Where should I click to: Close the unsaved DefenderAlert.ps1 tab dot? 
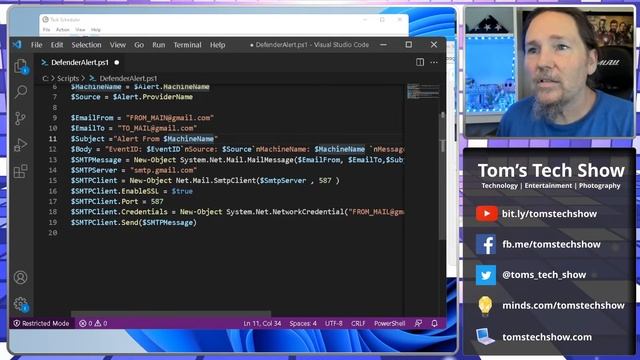click(x=117, y=62)
